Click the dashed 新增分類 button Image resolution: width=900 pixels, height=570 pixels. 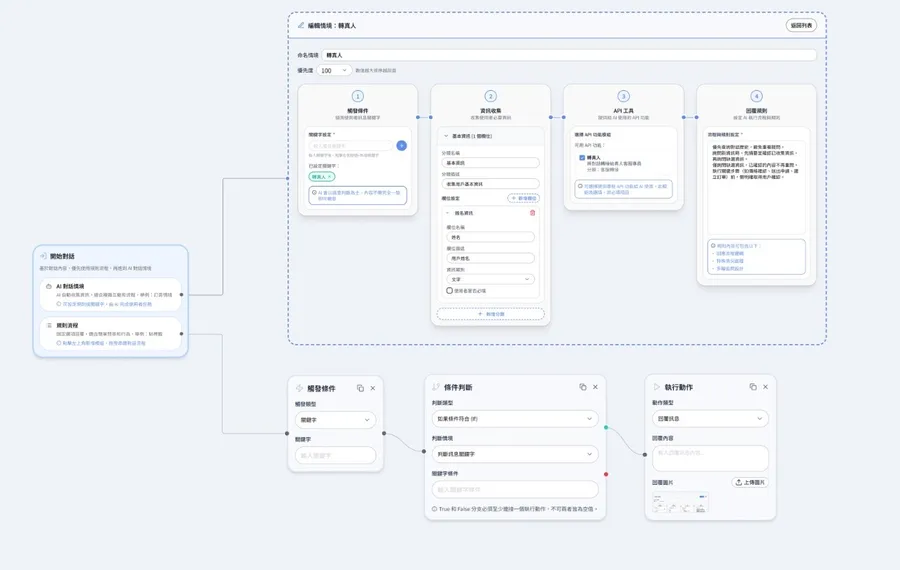pyautogui.click(x=490, y=314)
